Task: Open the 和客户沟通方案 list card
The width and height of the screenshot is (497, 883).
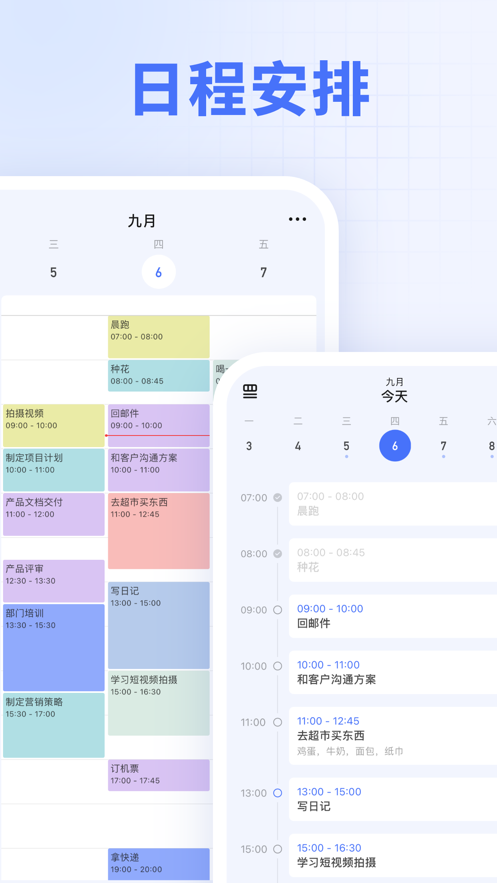Action: 393,672
